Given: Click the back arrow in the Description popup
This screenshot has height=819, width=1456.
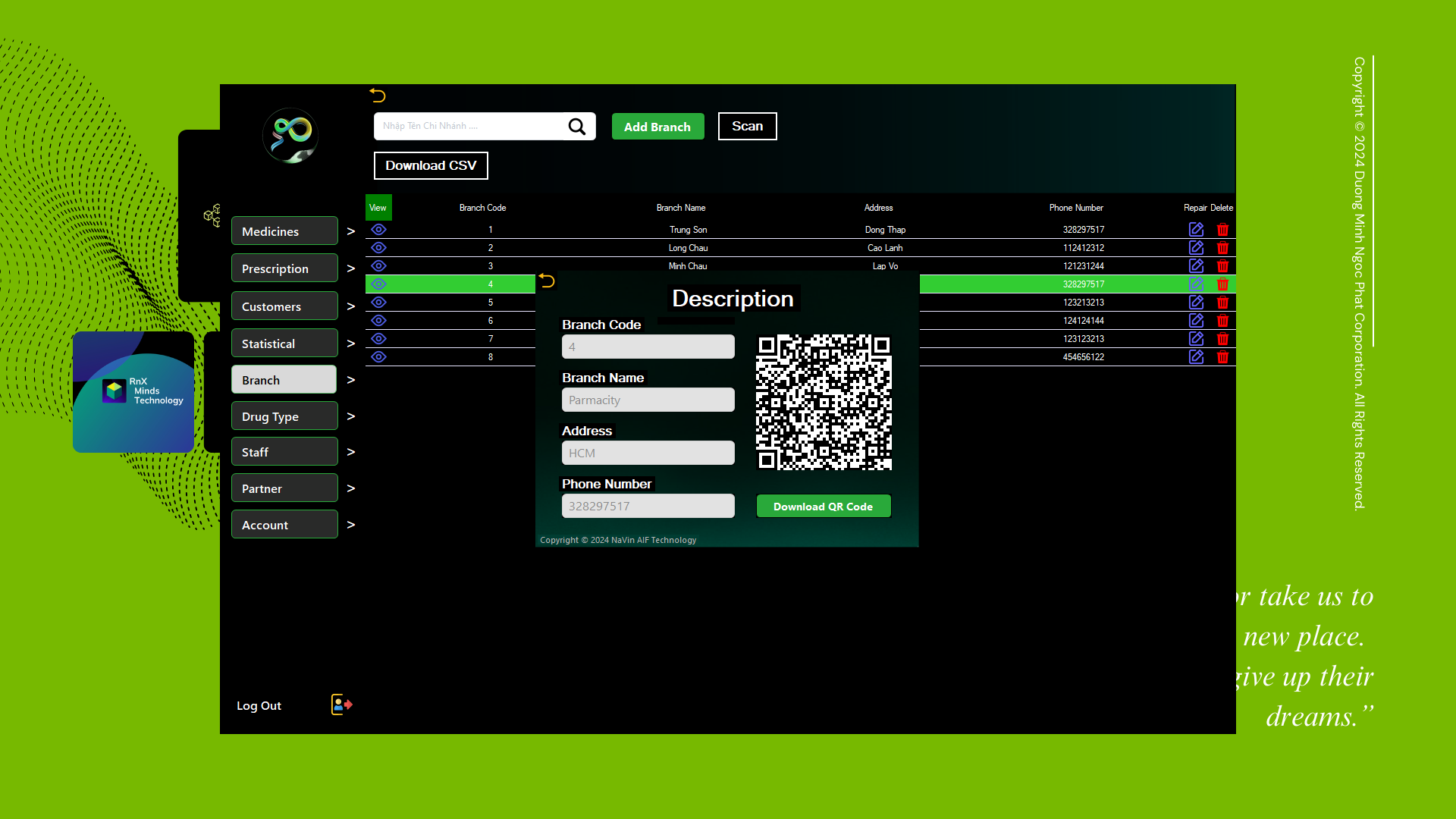Looking at the screenshot, I should (x=547, y=281).
